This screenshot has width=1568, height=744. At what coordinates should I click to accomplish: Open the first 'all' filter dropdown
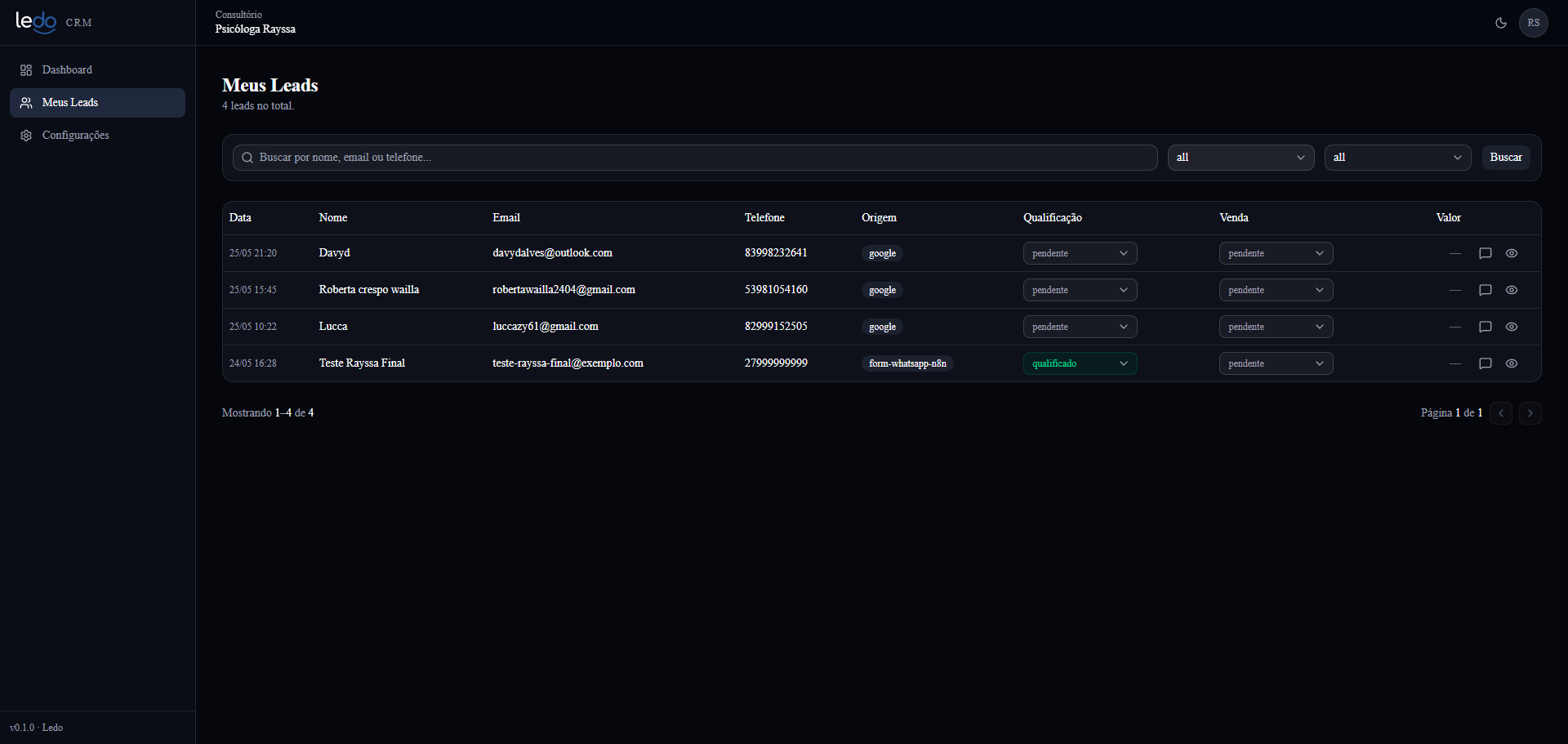click(1241, 158)
